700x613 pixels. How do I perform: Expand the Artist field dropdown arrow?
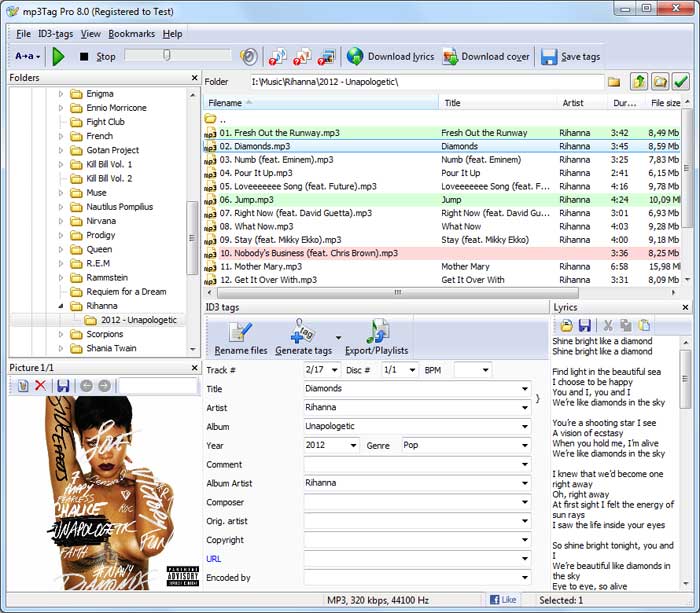(x=524, y=408)
